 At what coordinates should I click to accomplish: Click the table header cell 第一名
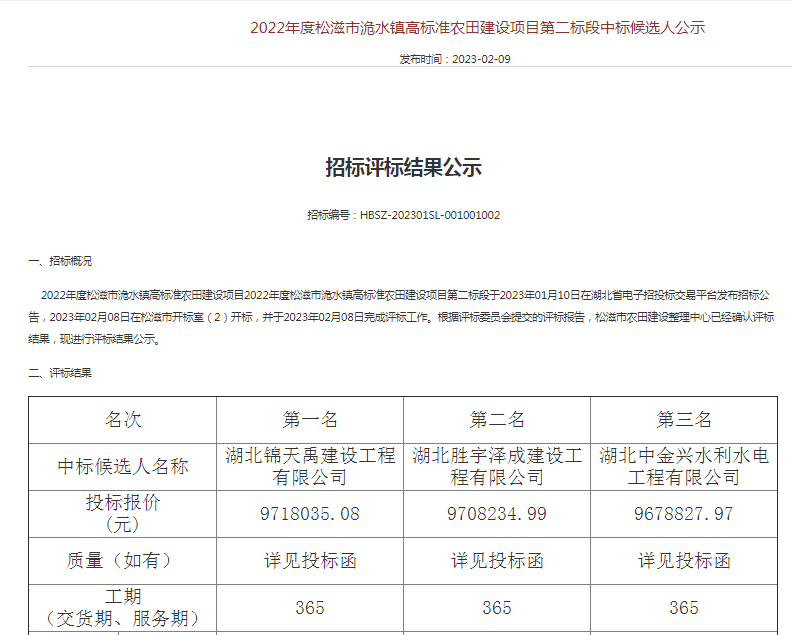[310, 420]
